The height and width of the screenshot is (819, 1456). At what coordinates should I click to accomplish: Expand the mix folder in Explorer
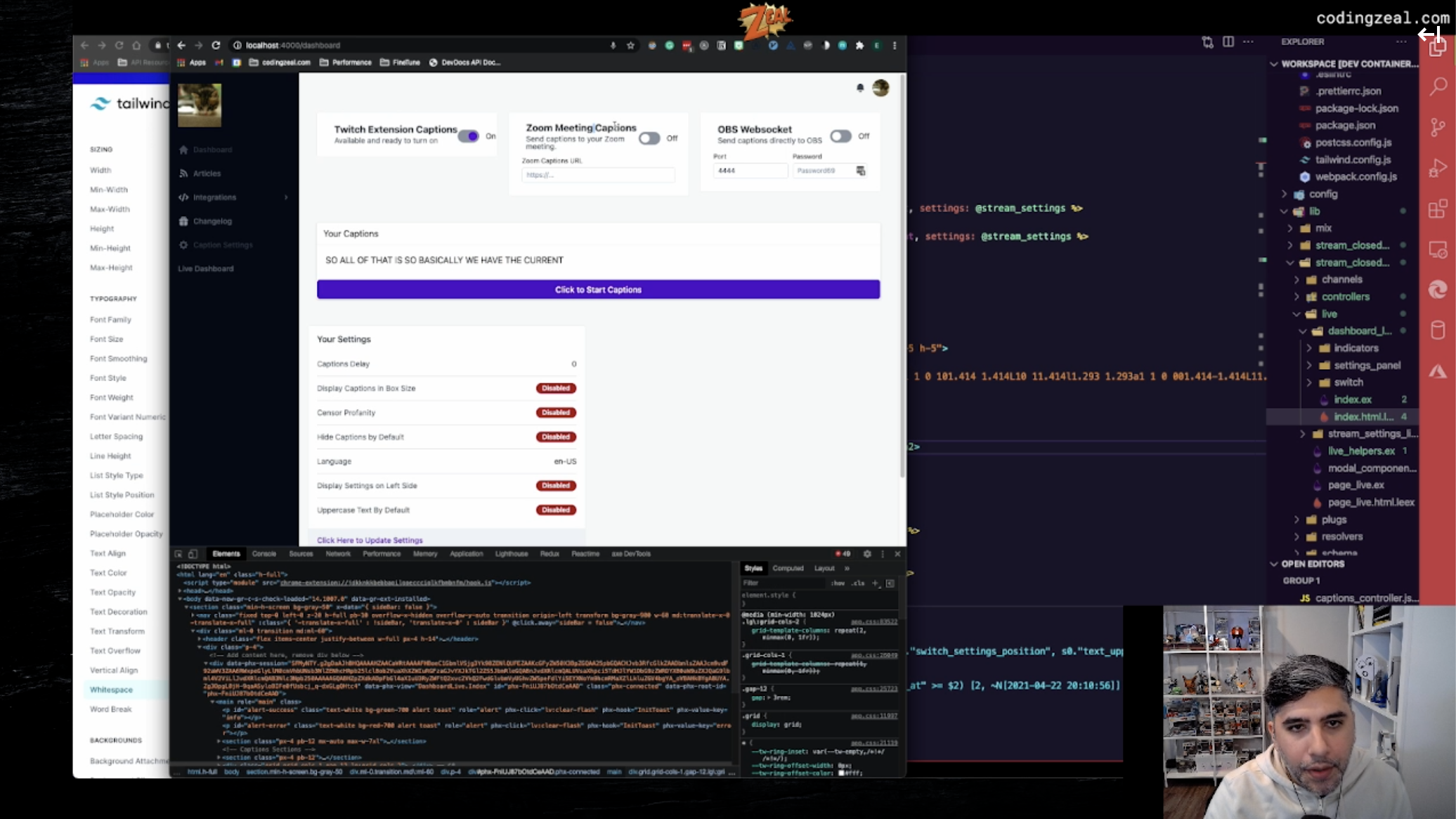pos(1290,228)
